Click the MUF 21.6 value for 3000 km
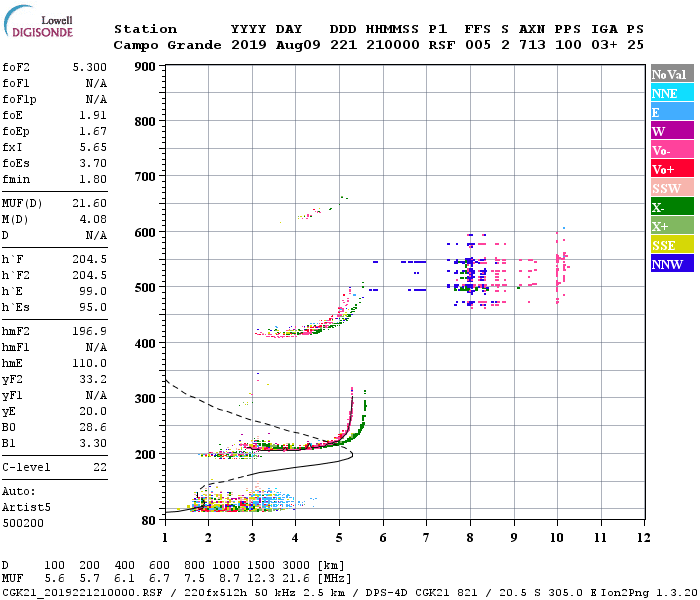Image resolution: width=700 pixels, height=600 pixels. click(296, 579)
